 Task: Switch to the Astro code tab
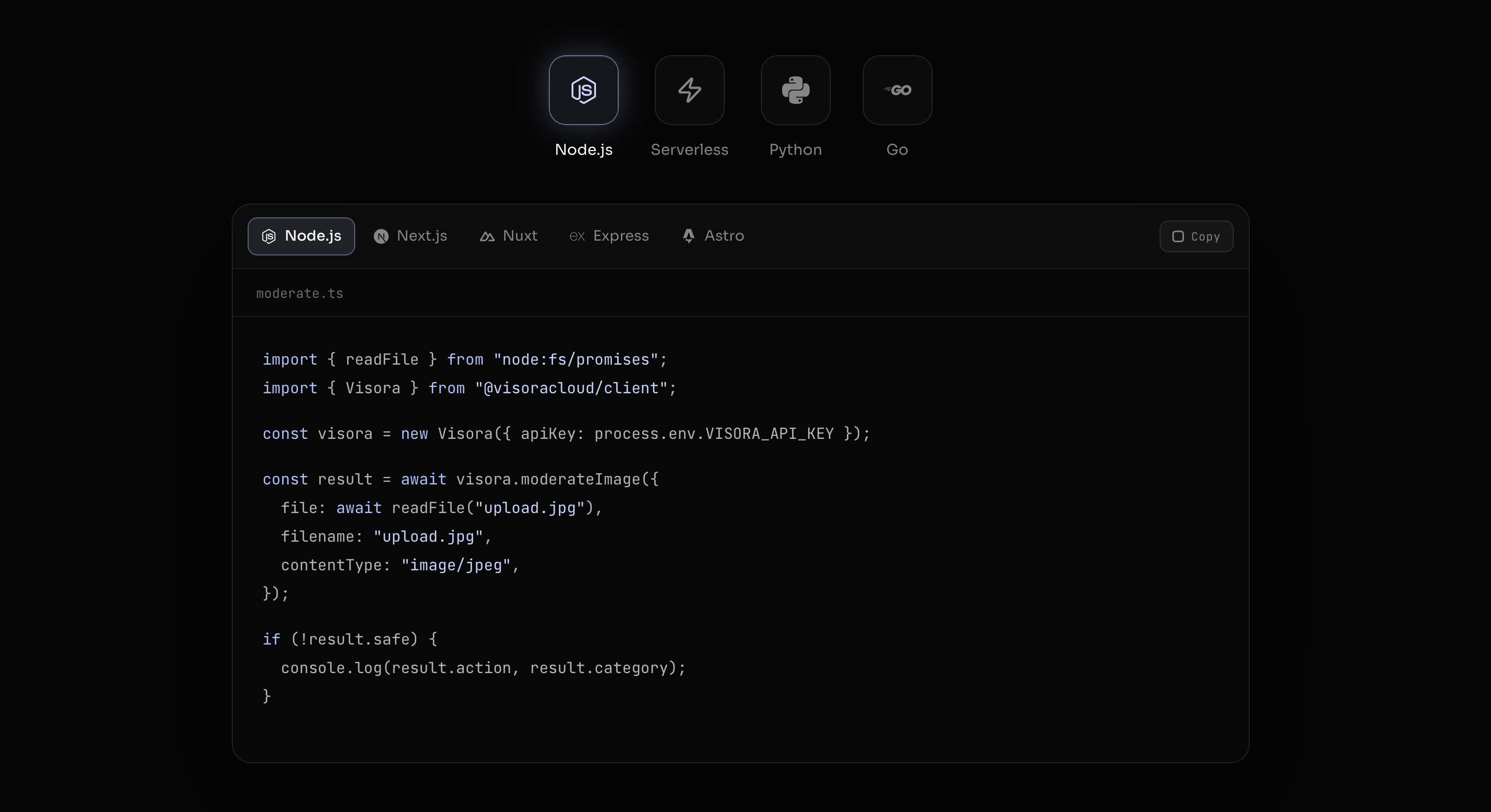coord(713,236)
